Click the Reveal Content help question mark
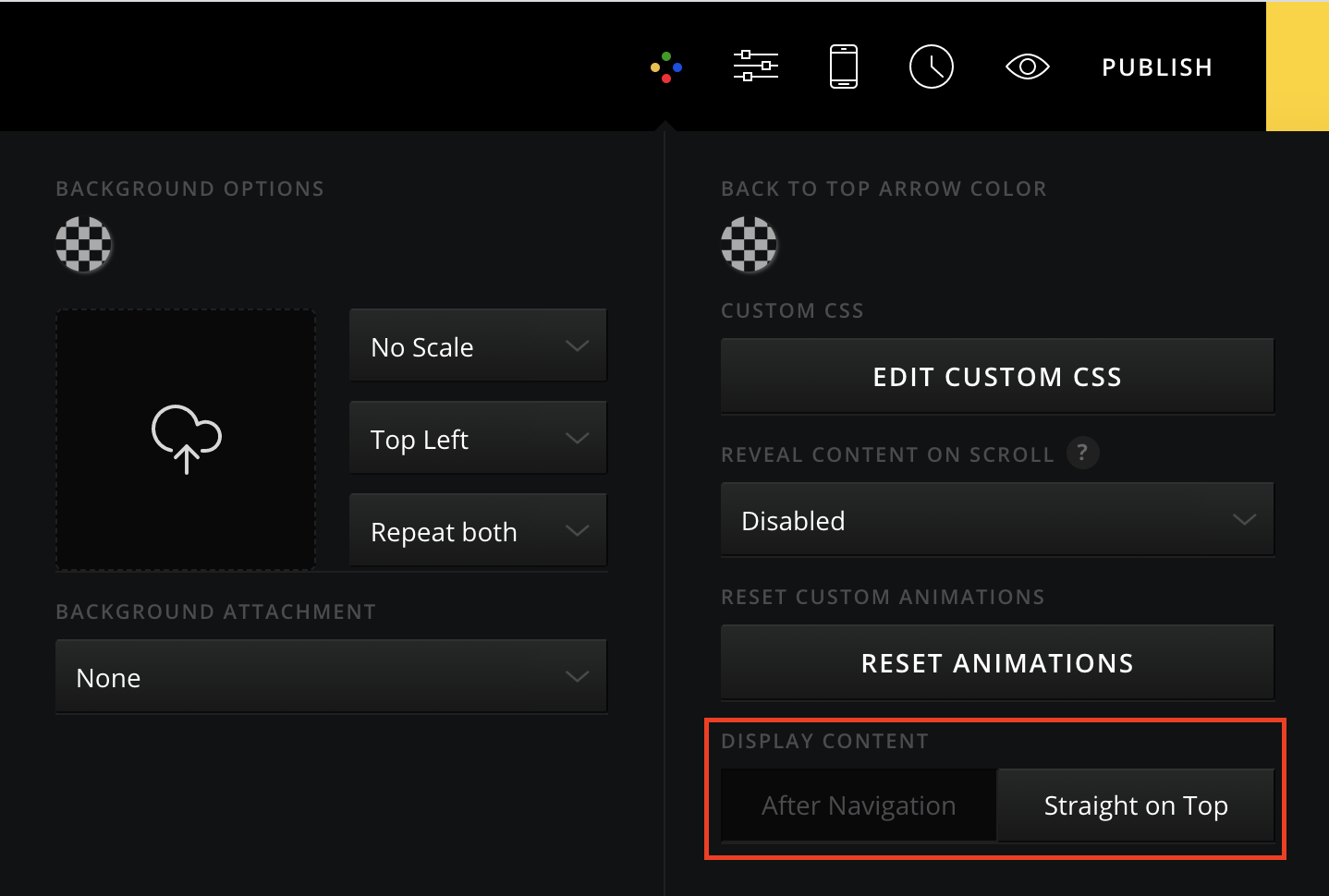 (1082, 453)
